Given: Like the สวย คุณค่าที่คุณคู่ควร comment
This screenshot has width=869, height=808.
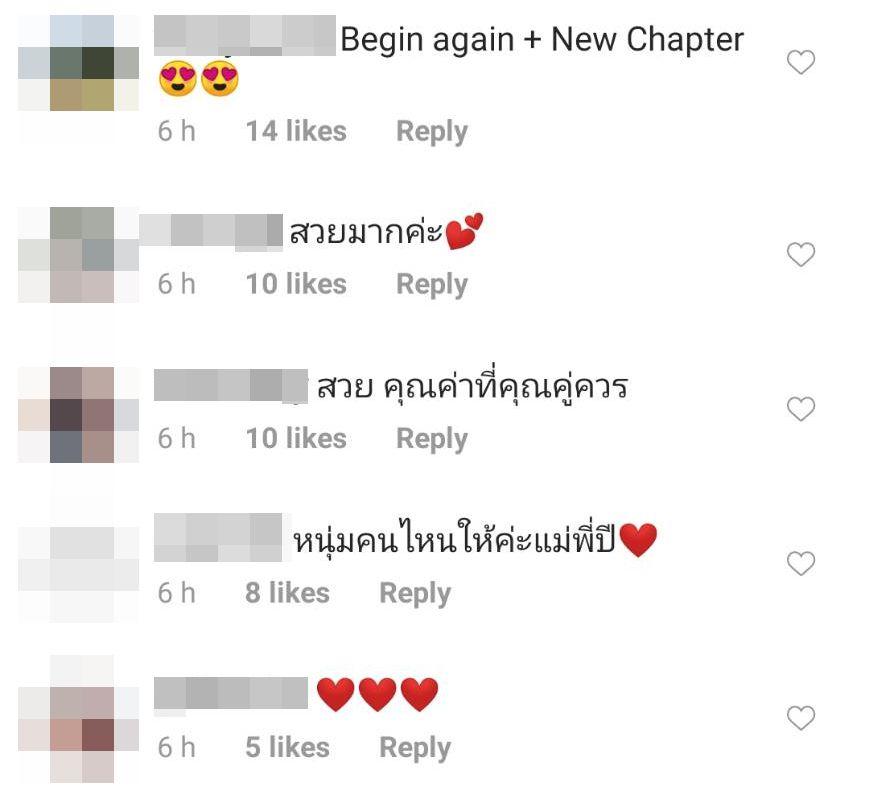Looking at the screenshot, I should click(801, 409).
